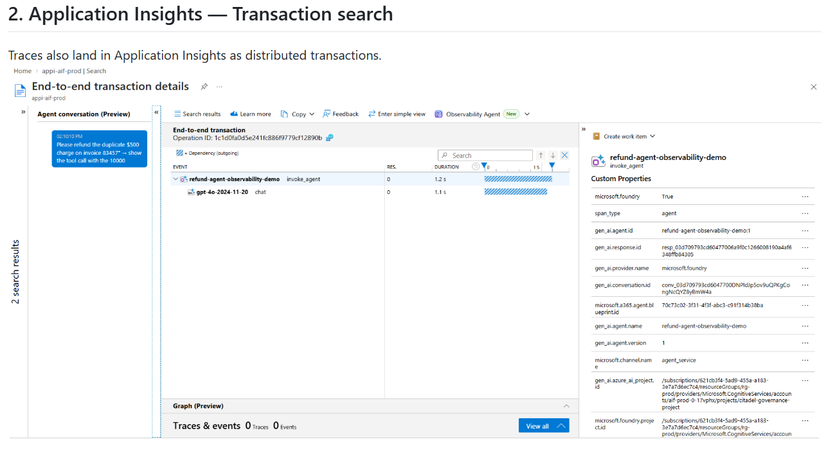Image resolution: width=826 pixels, height=451 pixels.
Task: Collapse the right properties panel chevrons
Action: pyautogui.click(x=584, y=129)
